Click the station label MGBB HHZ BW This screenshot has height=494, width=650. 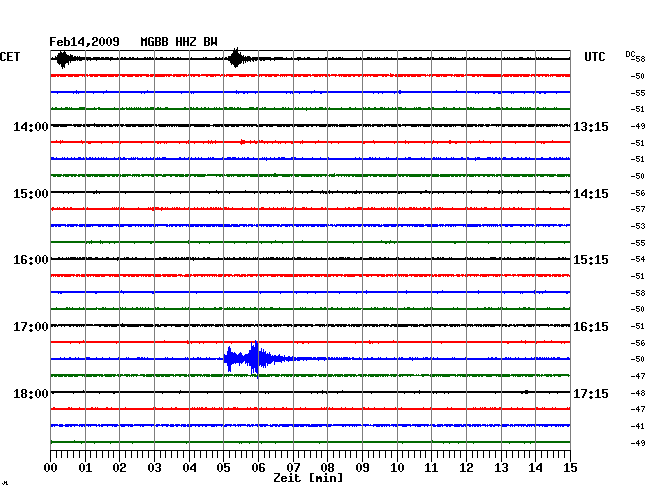pos(179,42)
